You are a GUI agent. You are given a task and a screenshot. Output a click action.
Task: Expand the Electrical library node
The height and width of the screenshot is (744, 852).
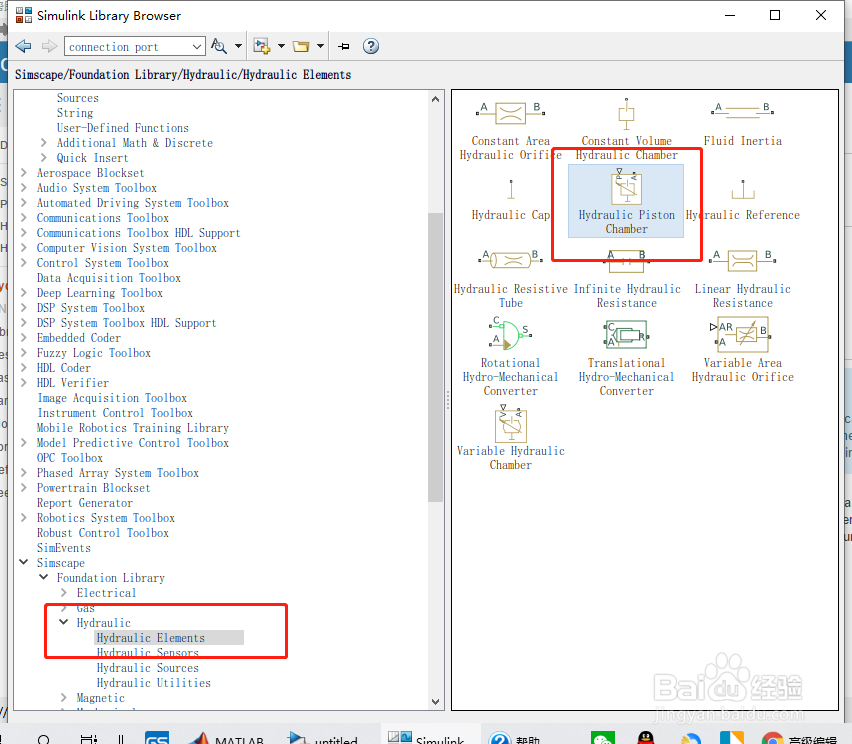64,592
